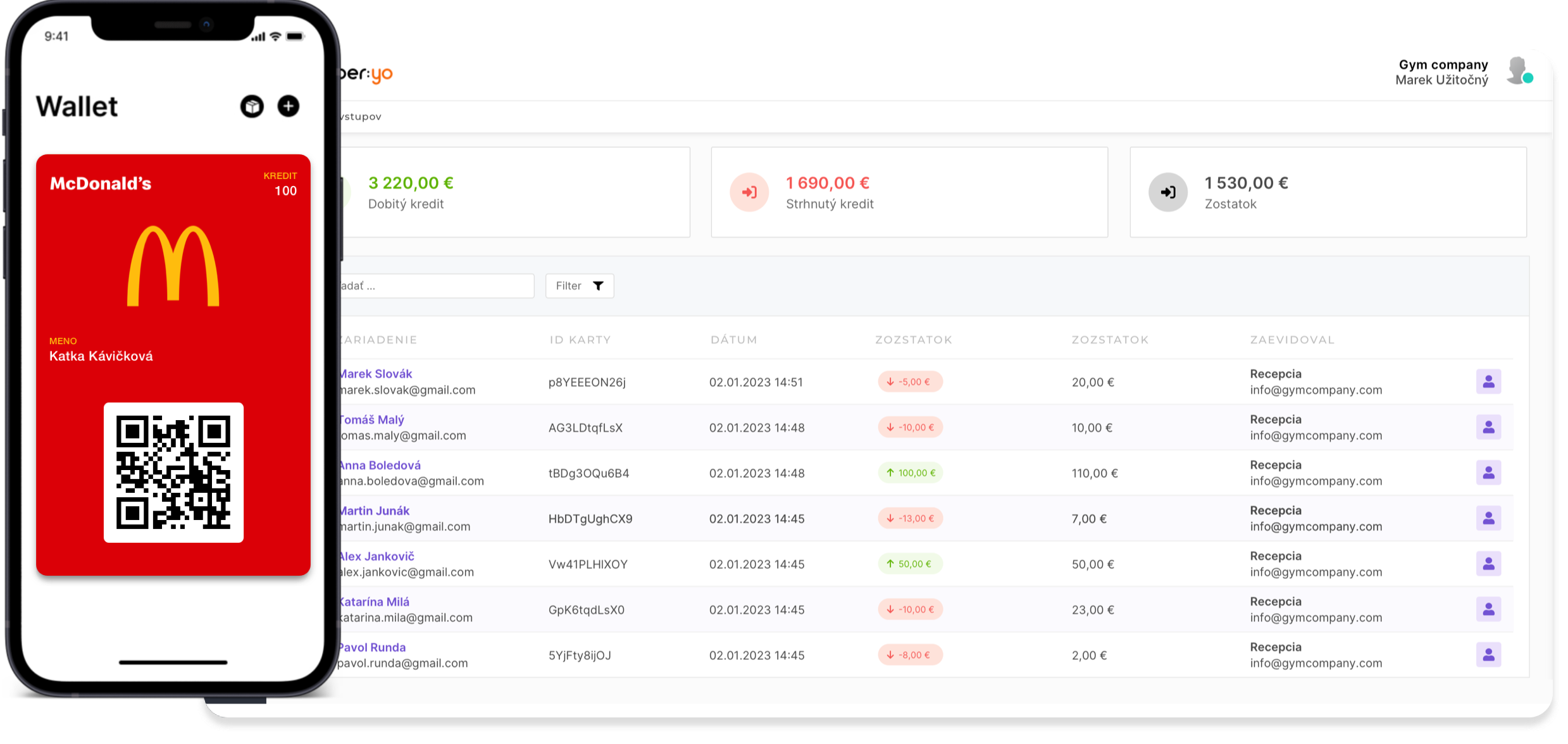Click the -8,00 € red badge
The width and height of the screenshot is (1568, 744).
click(x=910, y=655)
